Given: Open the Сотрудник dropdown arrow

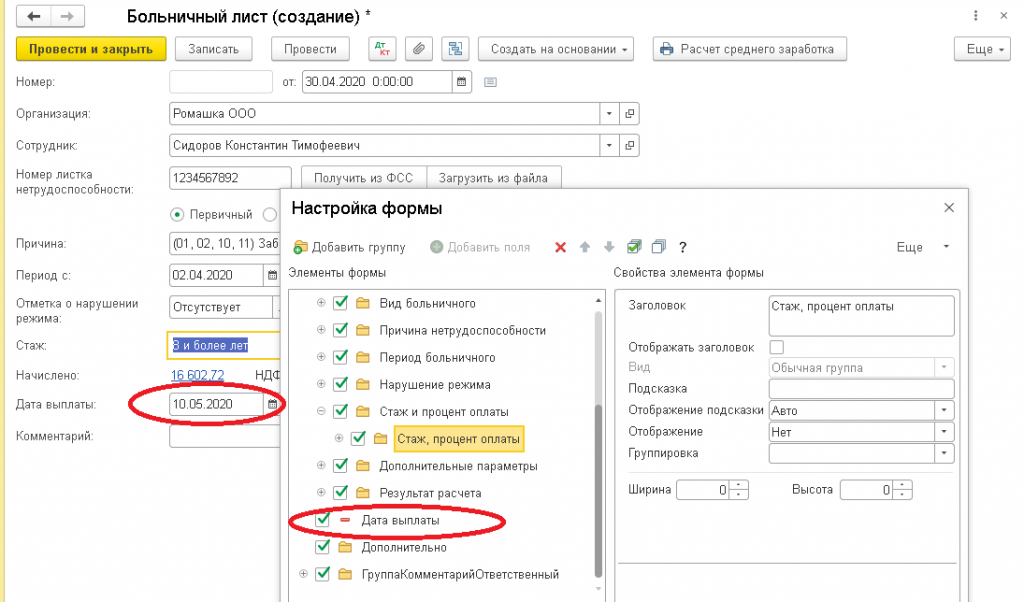Looking at the screenshot, I should click(609, 145).
